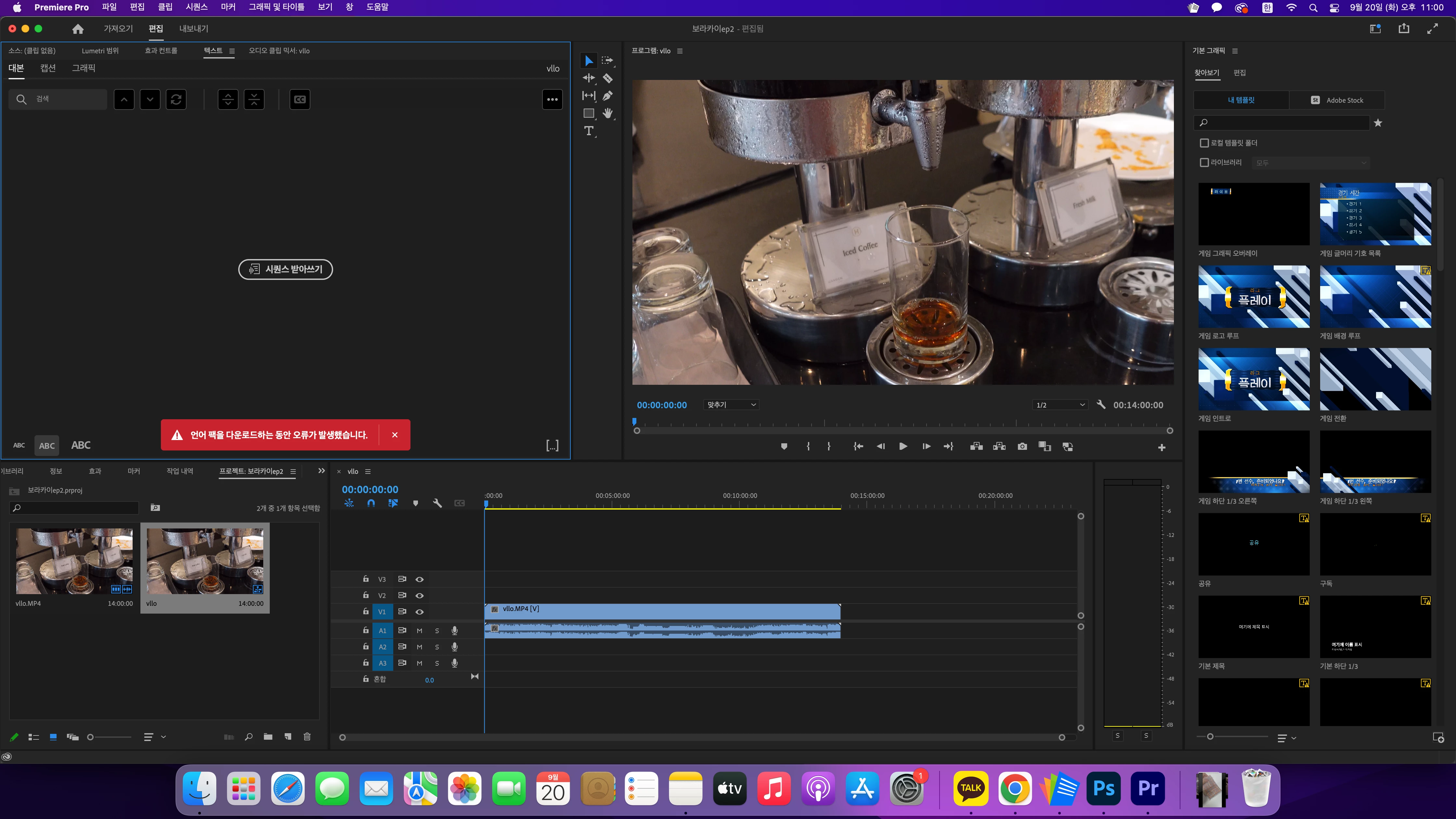
Task: Click the Export Frame camera icon
Action: pos(1022,447)
